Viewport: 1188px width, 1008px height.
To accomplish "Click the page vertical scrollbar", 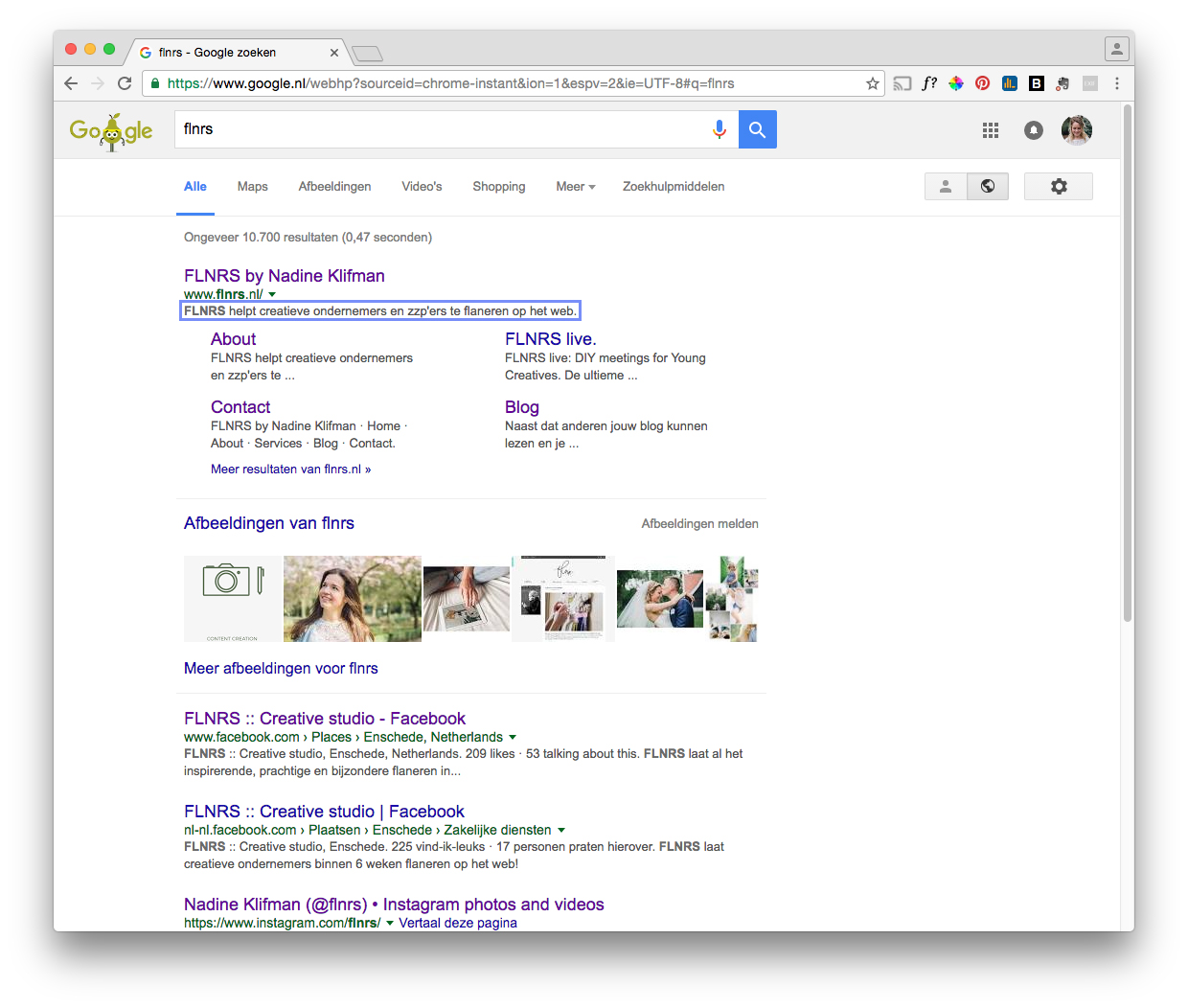I will pos(1128,364).
